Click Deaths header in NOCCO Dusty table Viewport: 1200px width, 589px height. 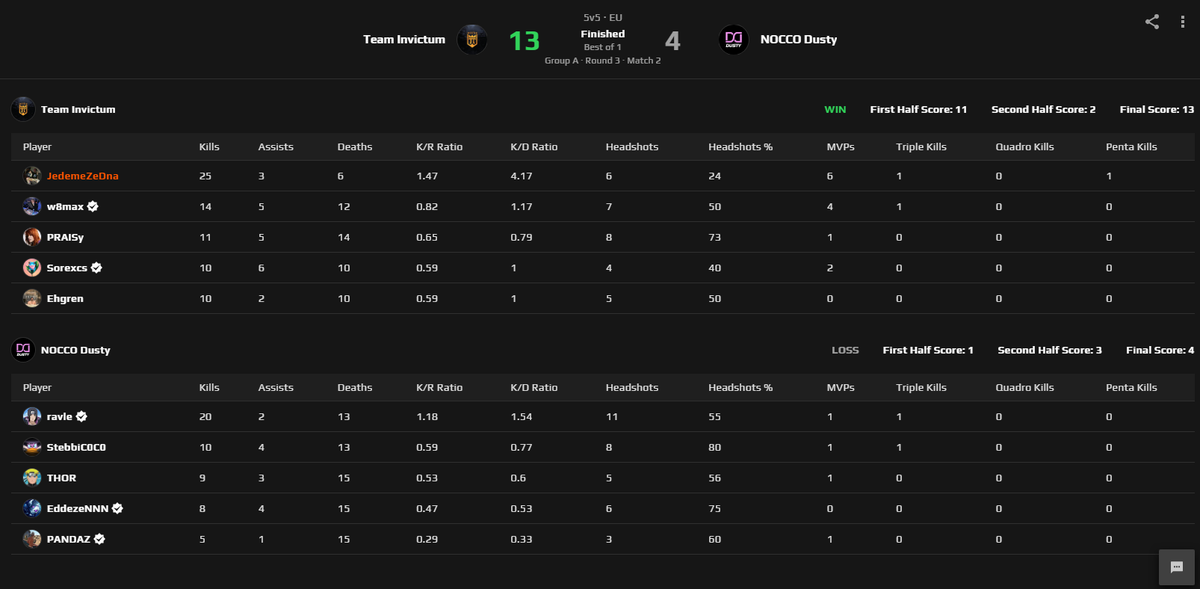(355, 387)
